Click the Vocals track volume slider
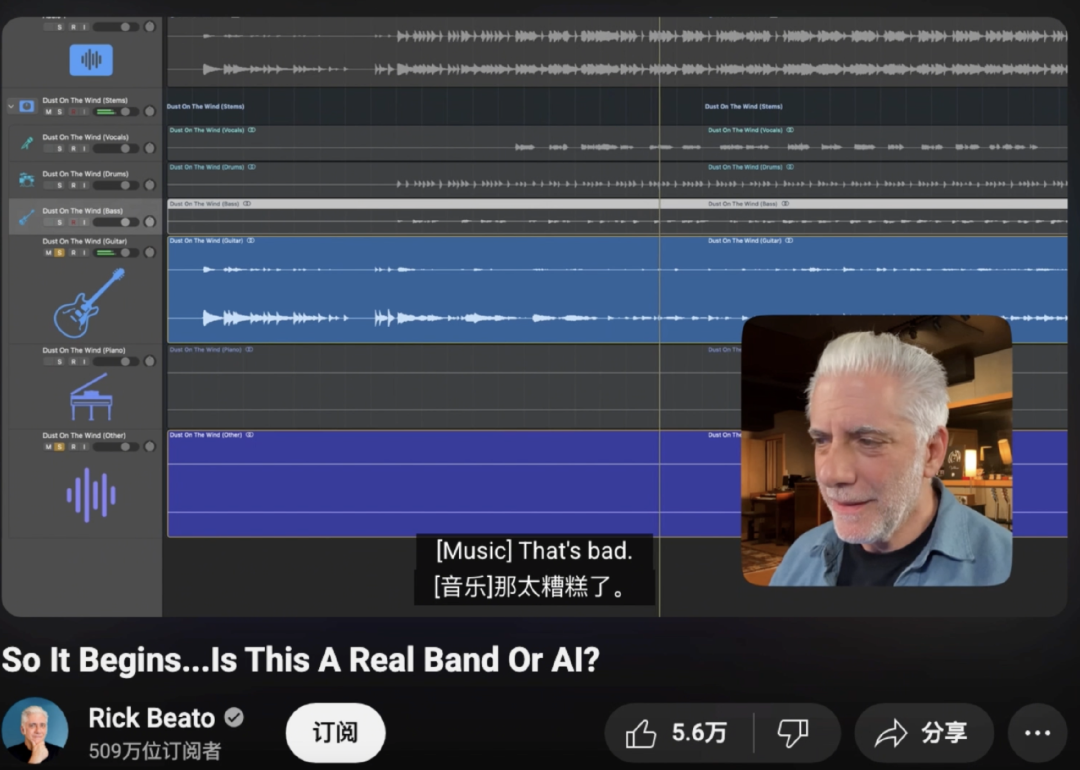This screenshot has width=1080, height=770. [116, 149]
